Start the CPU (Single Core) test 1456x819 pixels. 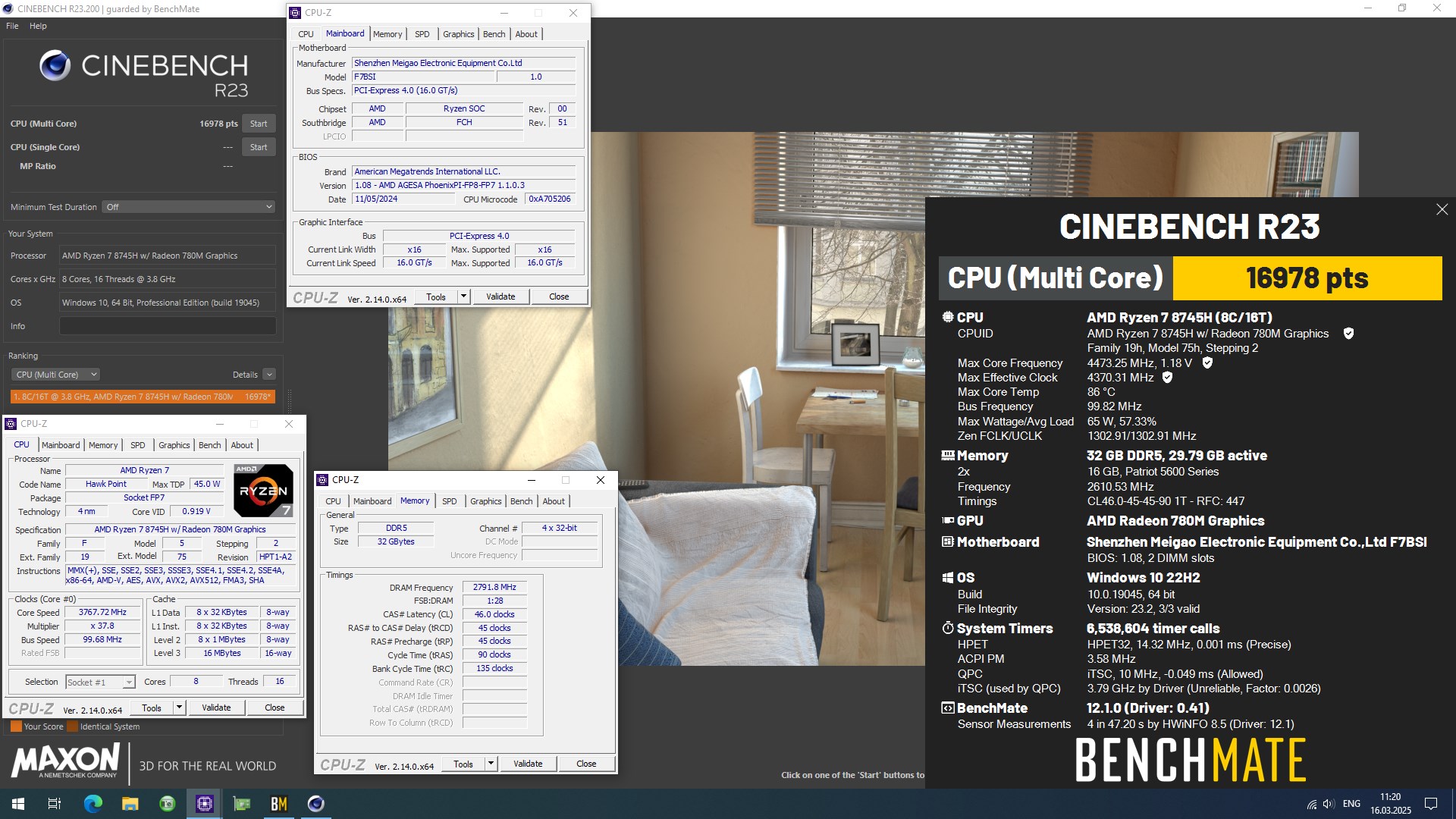[259, 147]
